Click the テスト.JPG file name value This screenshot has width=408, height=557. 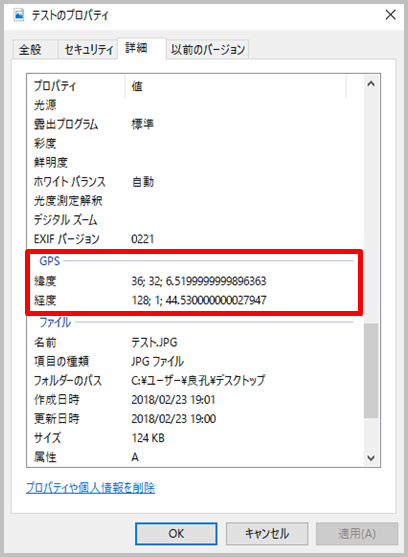click(154, 342)
